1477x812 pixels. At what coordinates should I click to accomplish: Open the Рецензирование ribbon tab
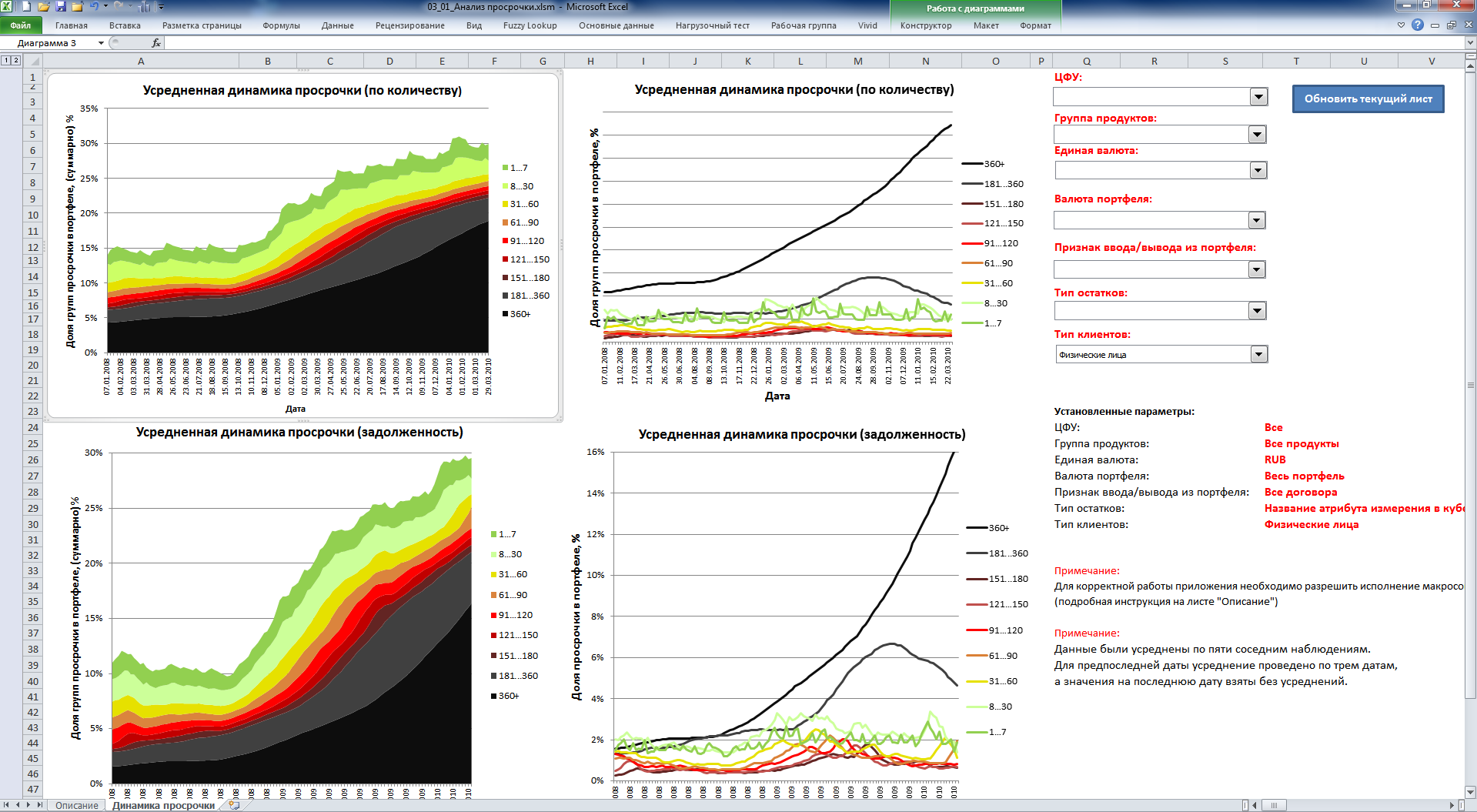coord(409,25)
